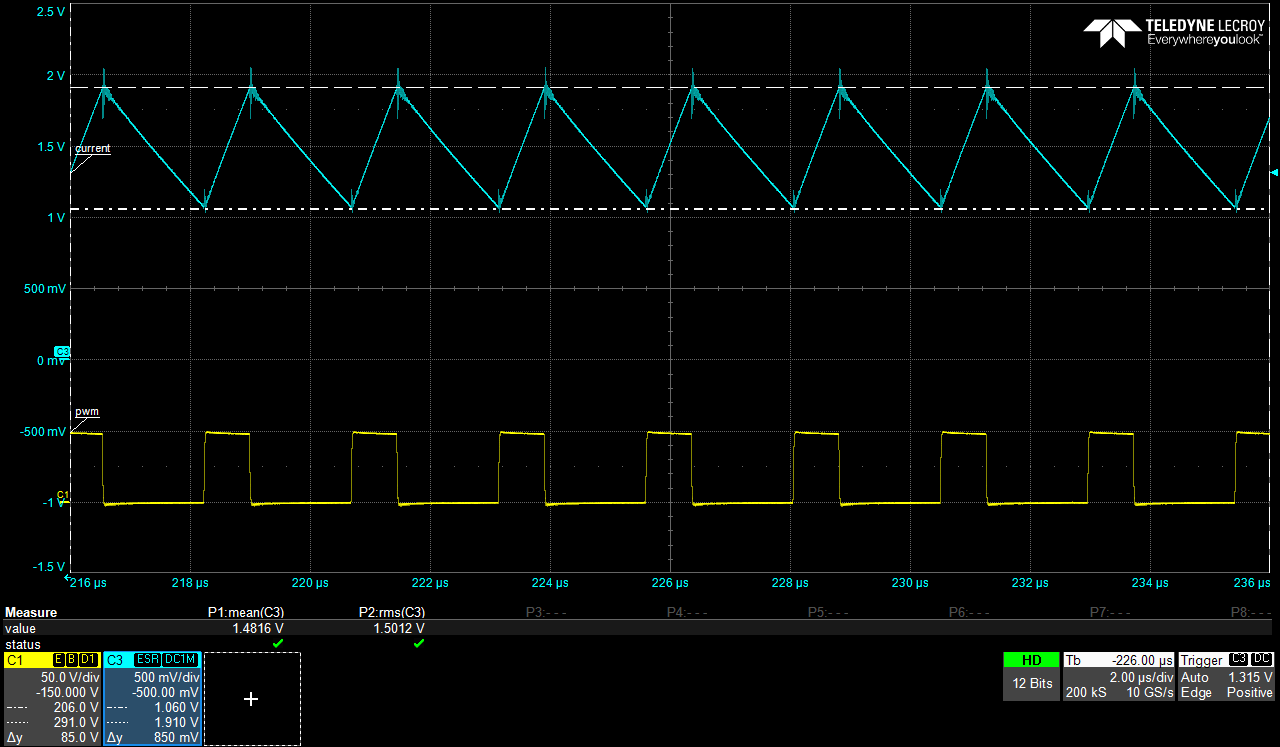Screen dimensions: 1280x747
Task: Click the yellow C1 ground level marker
Action: (62, 496)
